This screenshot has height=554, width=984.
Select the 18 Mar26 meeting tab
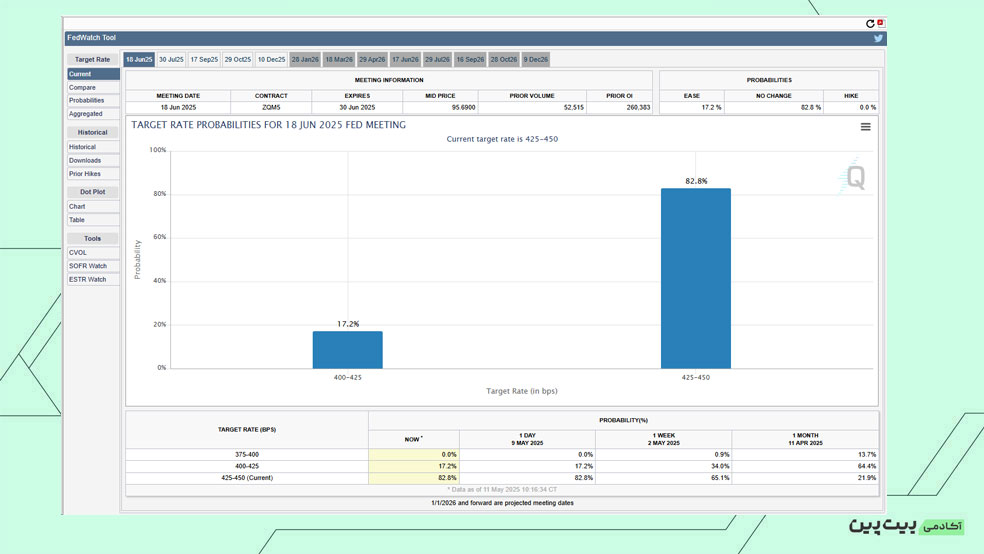(339, 60)
